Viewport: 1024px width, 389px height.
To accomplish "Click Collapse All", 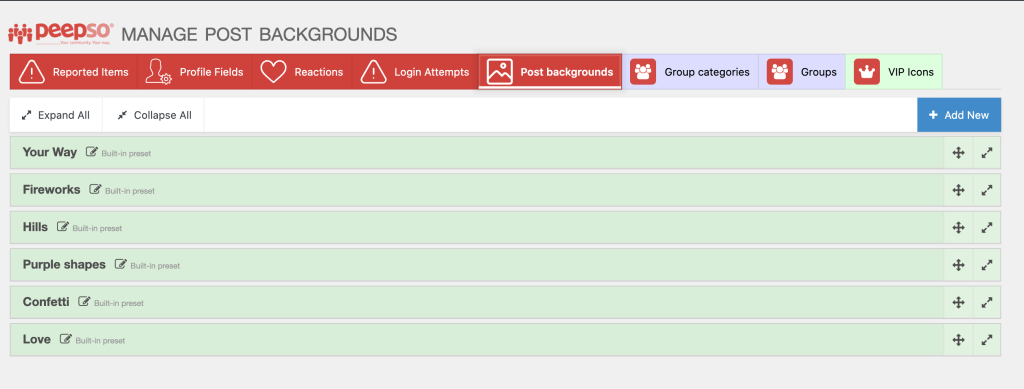I will click(153, 115).
